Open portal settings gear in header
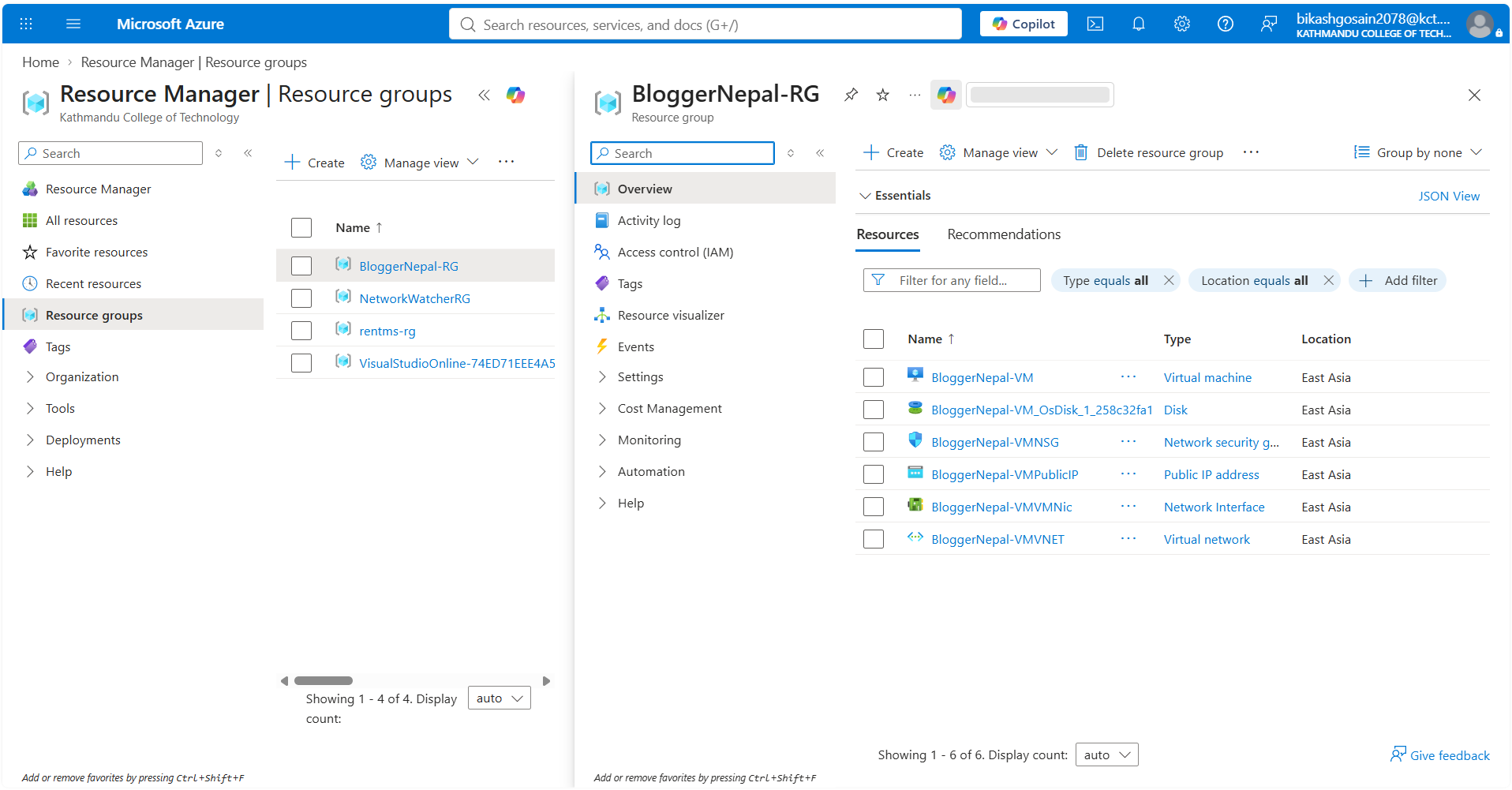The image size is (1512, 790). click(x=1181, y=24)
